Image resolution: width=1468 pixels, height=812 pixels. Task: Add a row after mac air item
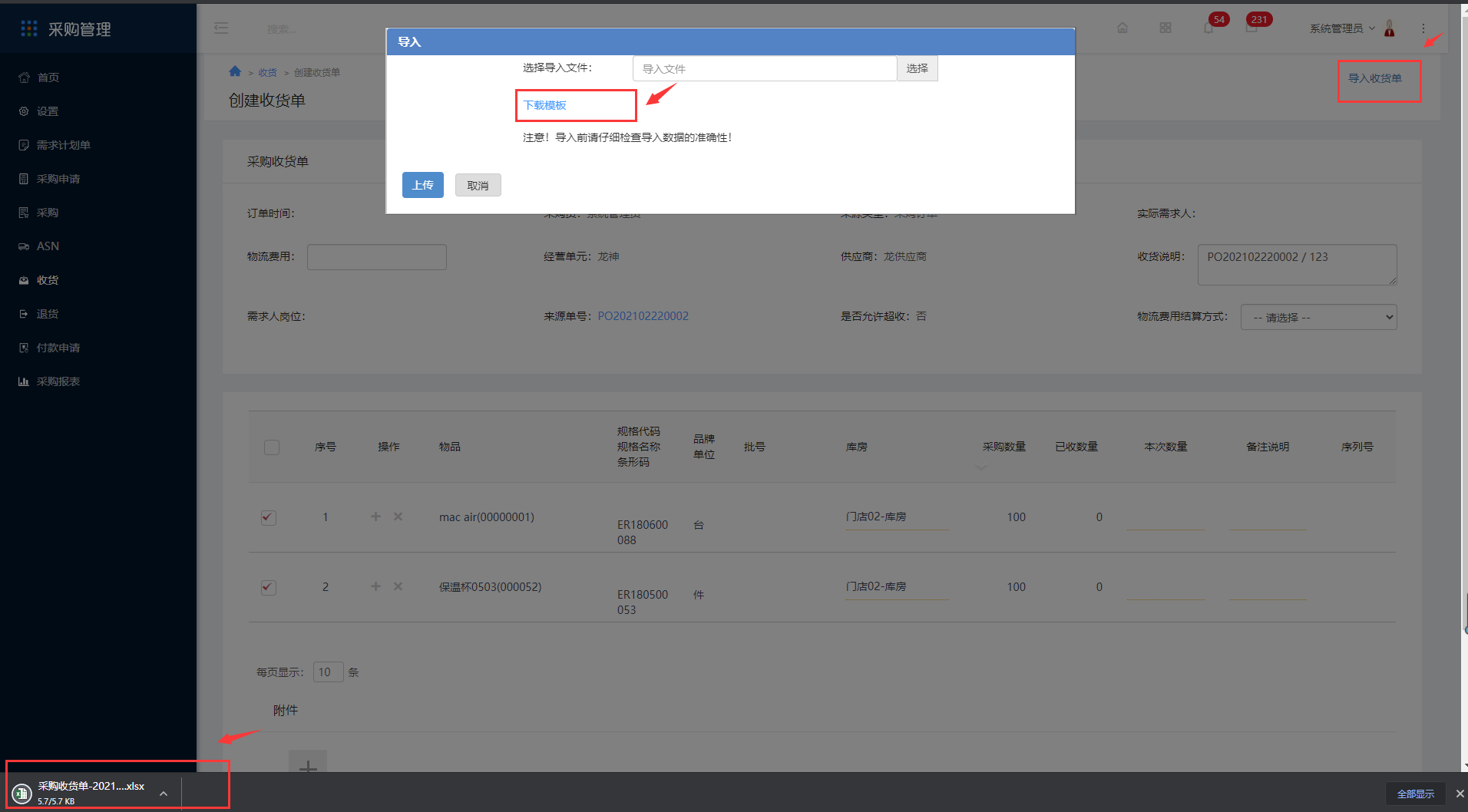tap(375, 517)
